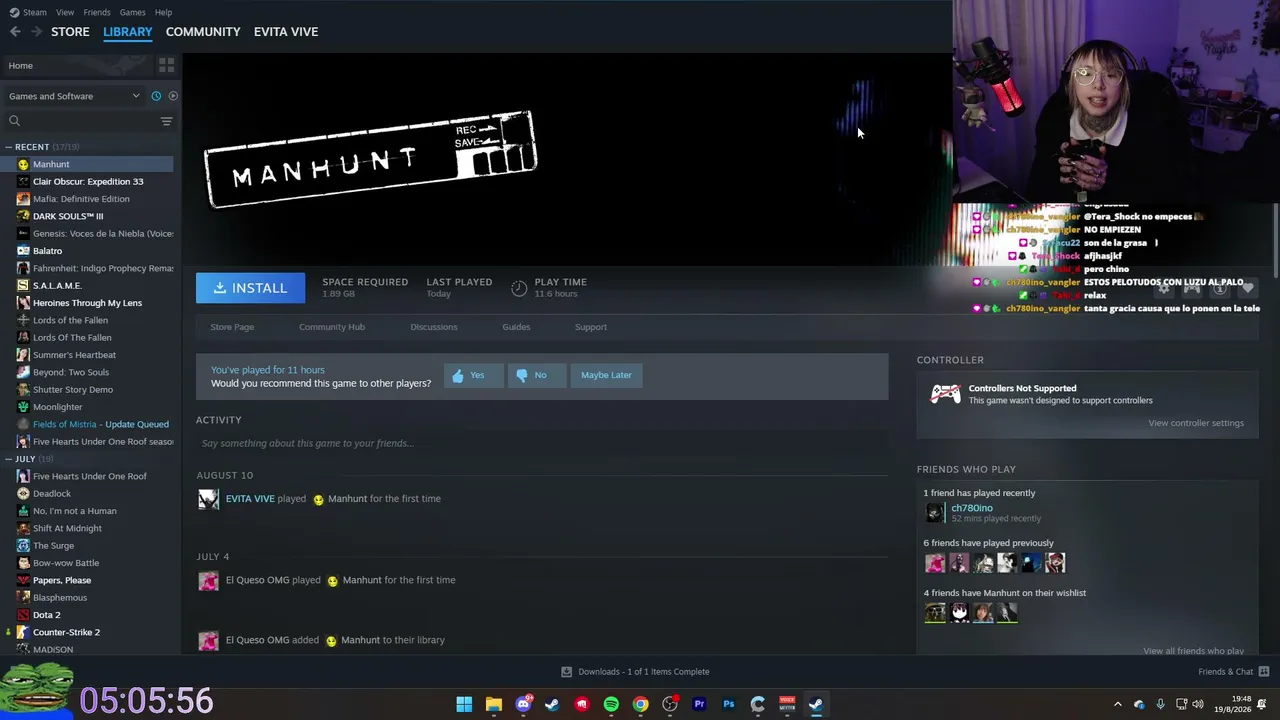Click the microphone tray icon
This screenshot has width=1280, height=720.
click(x=1160, y=704)
